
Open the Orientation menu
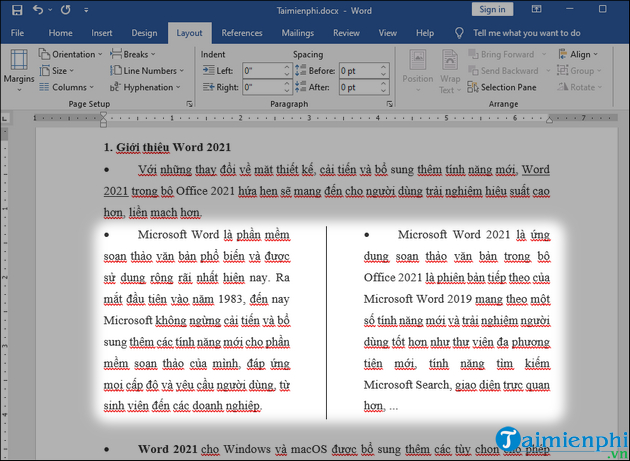click(x=70, y=54)
